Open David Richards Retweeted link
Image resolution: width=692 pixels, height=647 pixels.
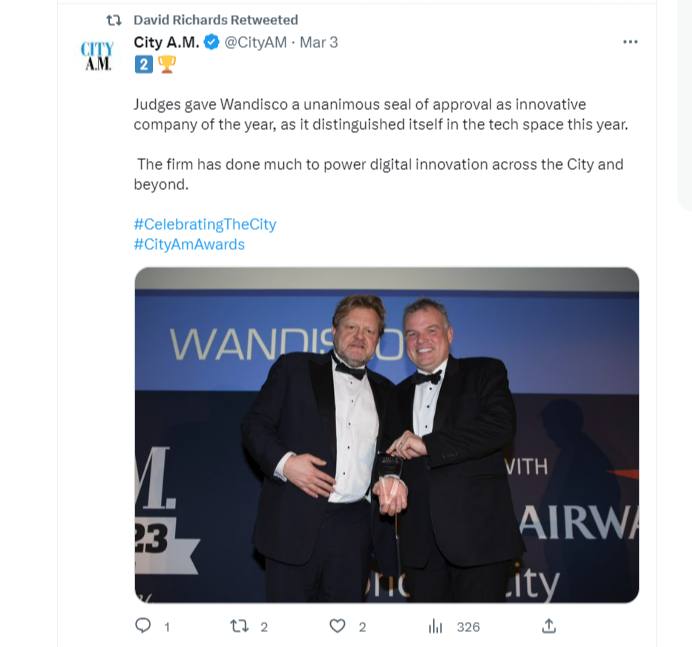pos(216,20)
